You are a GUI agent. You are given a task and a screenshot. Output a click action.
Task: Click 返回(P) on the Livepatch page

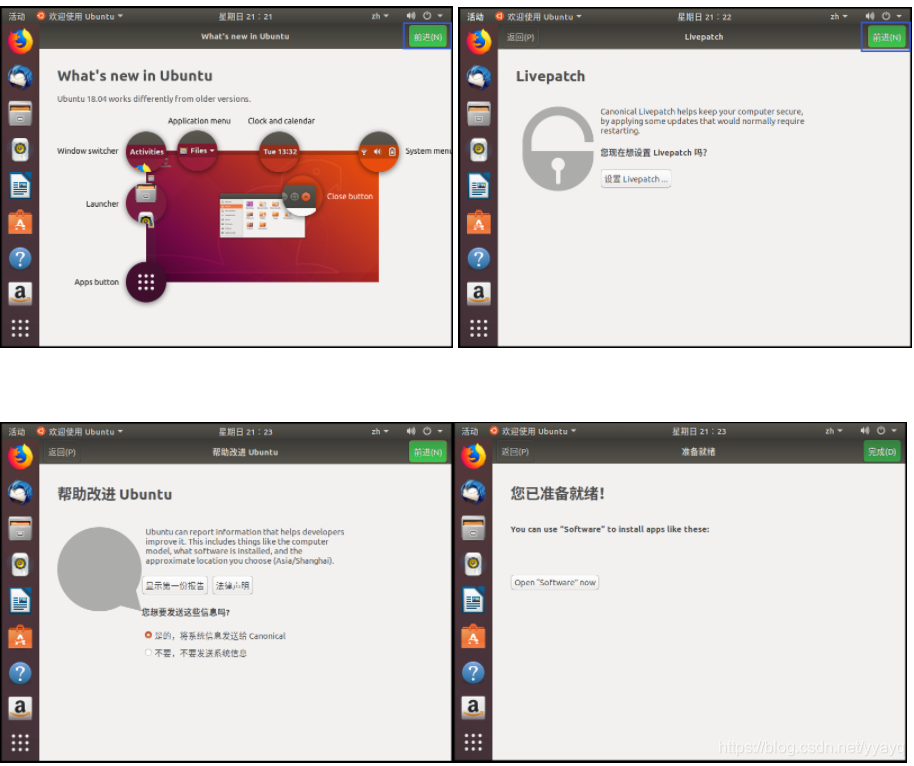[521, 37]
